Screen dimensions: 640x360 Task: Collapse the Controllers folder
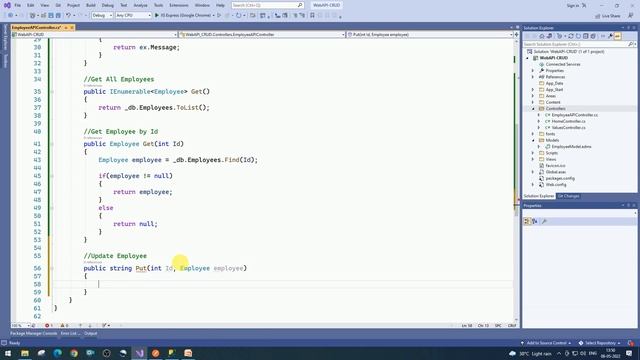533,109
